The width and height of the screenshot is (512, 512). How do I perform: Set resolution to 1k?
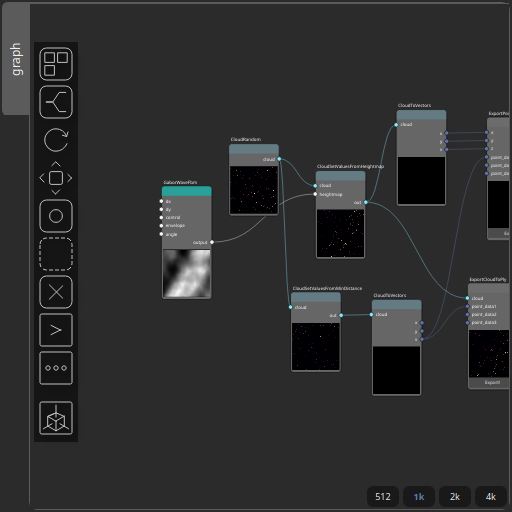point(419,497)
